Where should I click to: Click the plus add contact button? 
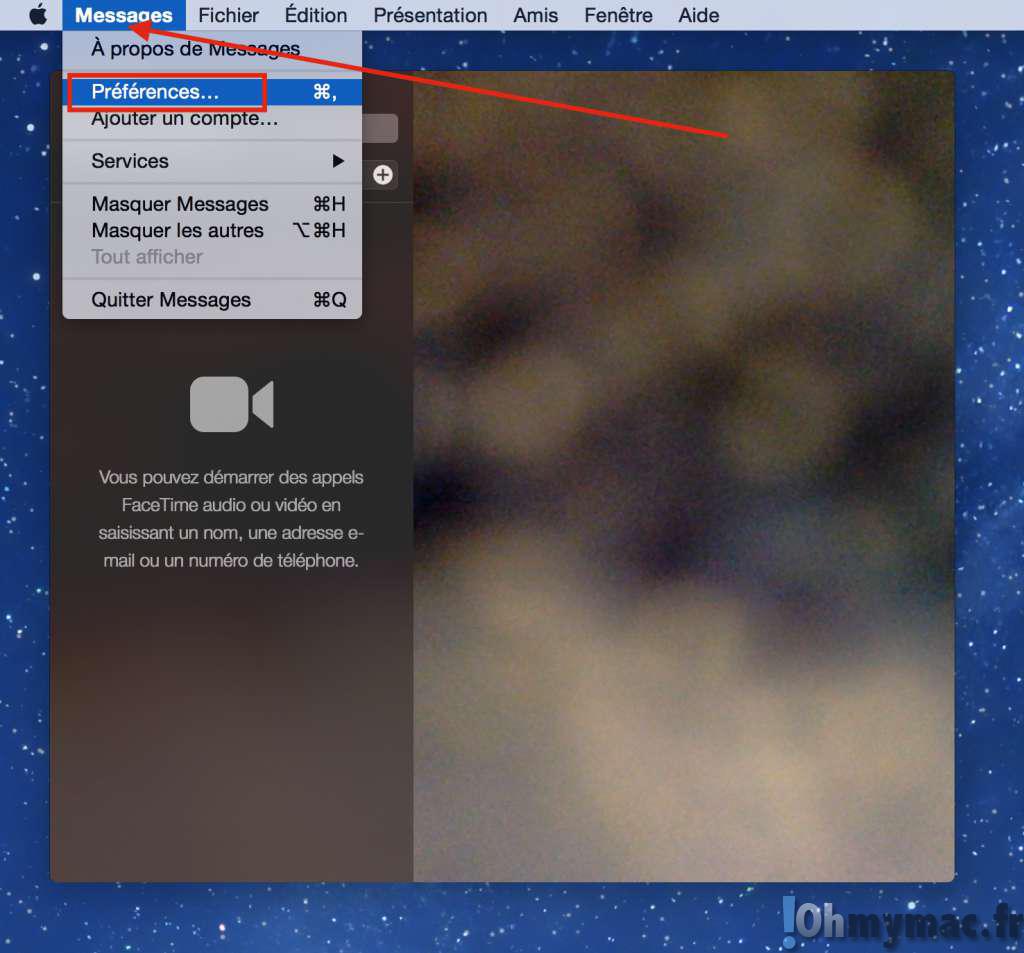coord(383,174)
